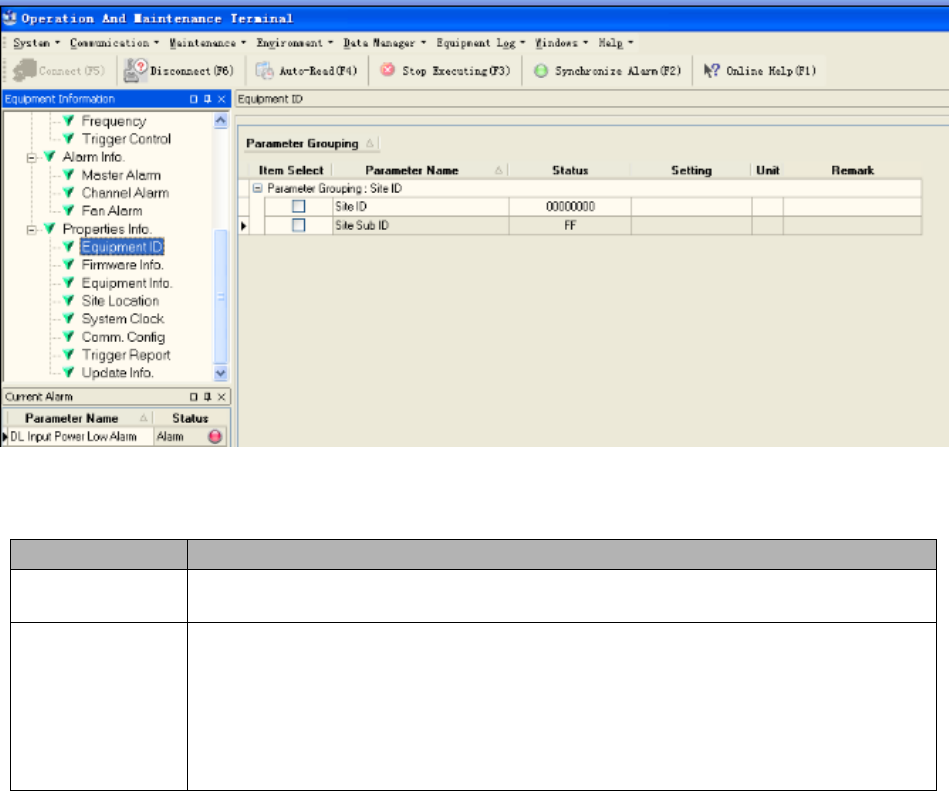Open the Communication menu
949x791 pixels.
coord(114,42)
